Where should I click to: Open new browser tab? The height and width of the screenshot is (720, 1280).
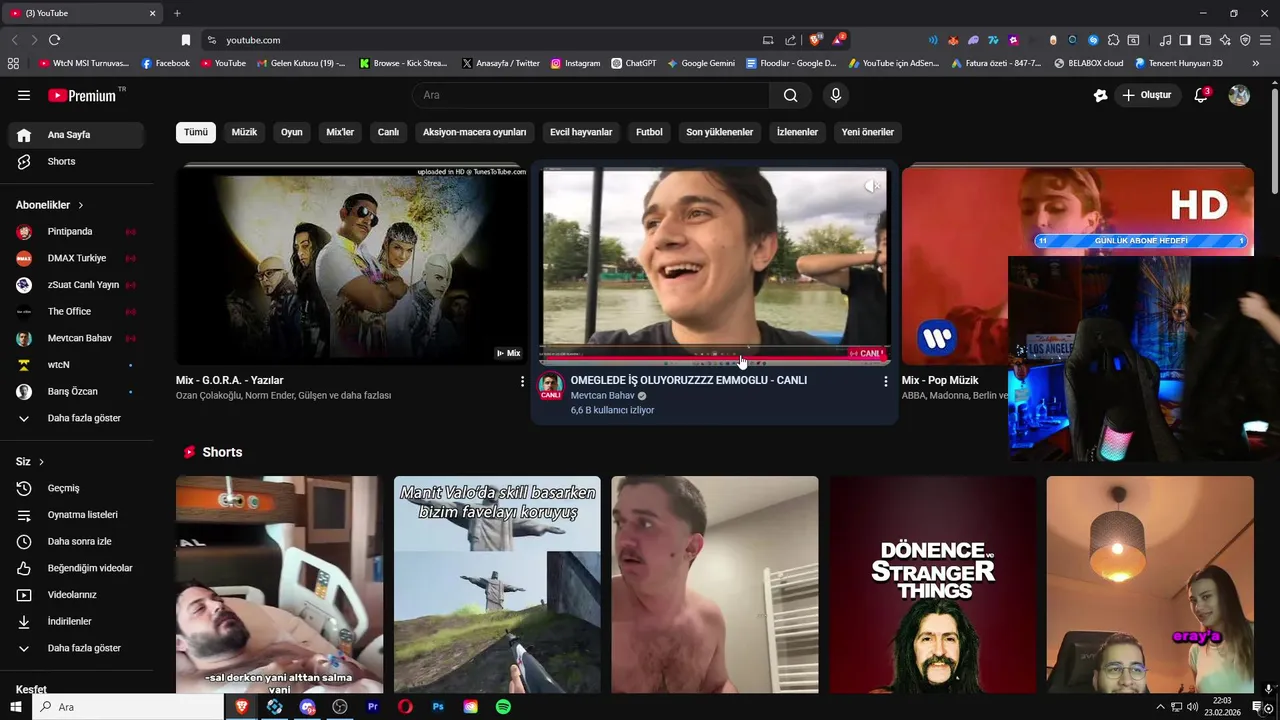[x=177, y=13]
